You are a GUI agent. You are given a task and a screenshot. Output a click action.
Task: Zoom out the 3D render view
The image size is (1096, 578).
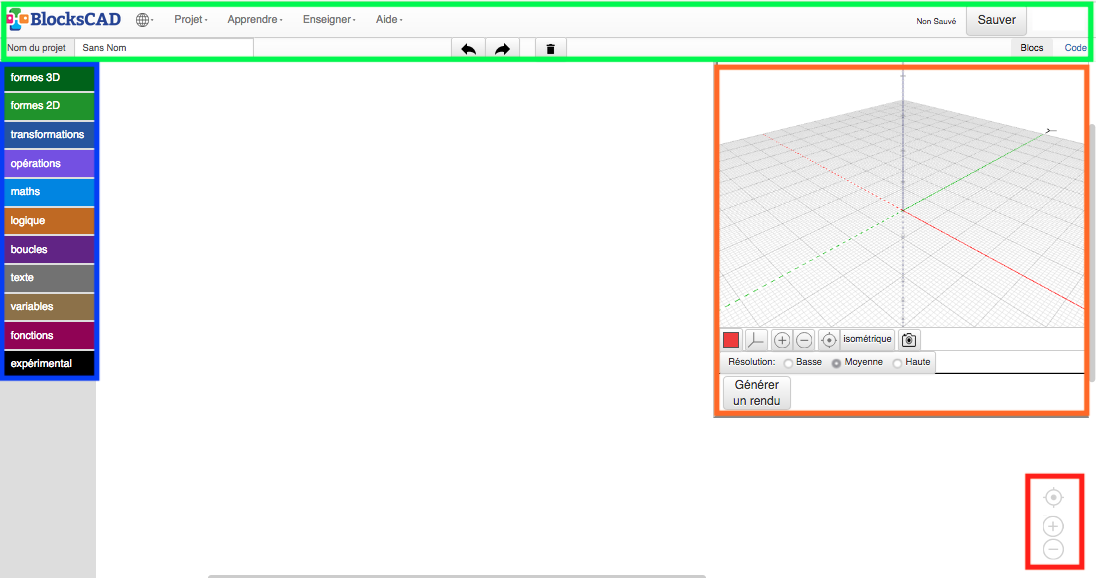tap(804, 340)
